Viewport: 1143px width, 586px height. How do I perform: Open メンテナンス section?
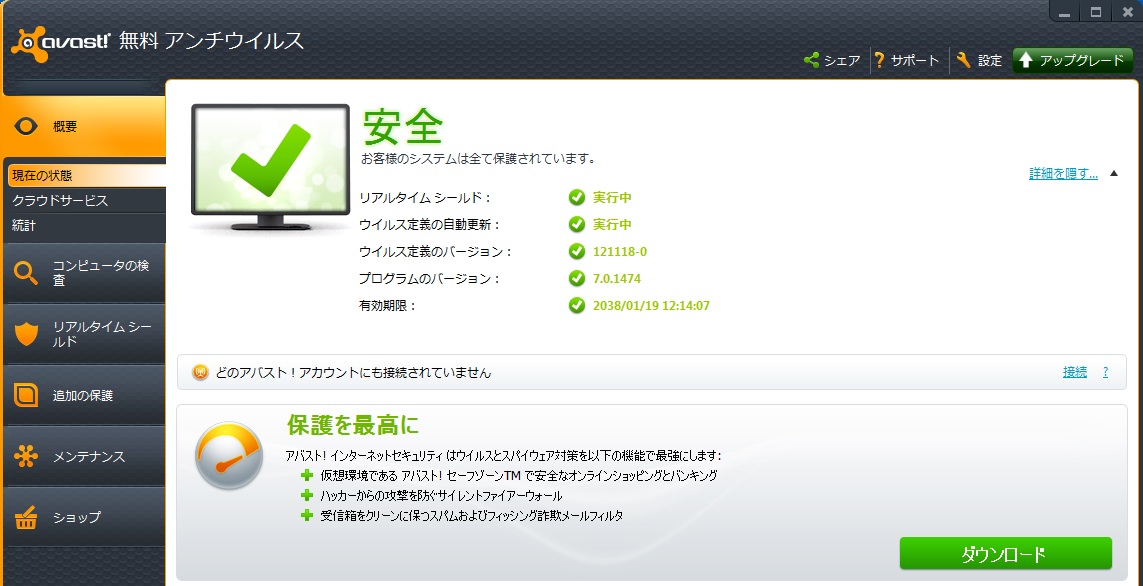[x=84, y=457]
